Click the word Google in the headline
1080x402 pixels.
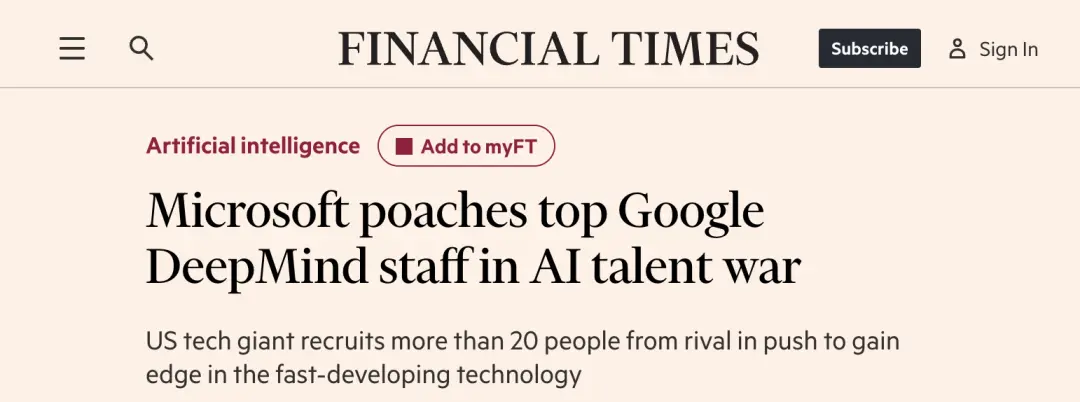690,211
